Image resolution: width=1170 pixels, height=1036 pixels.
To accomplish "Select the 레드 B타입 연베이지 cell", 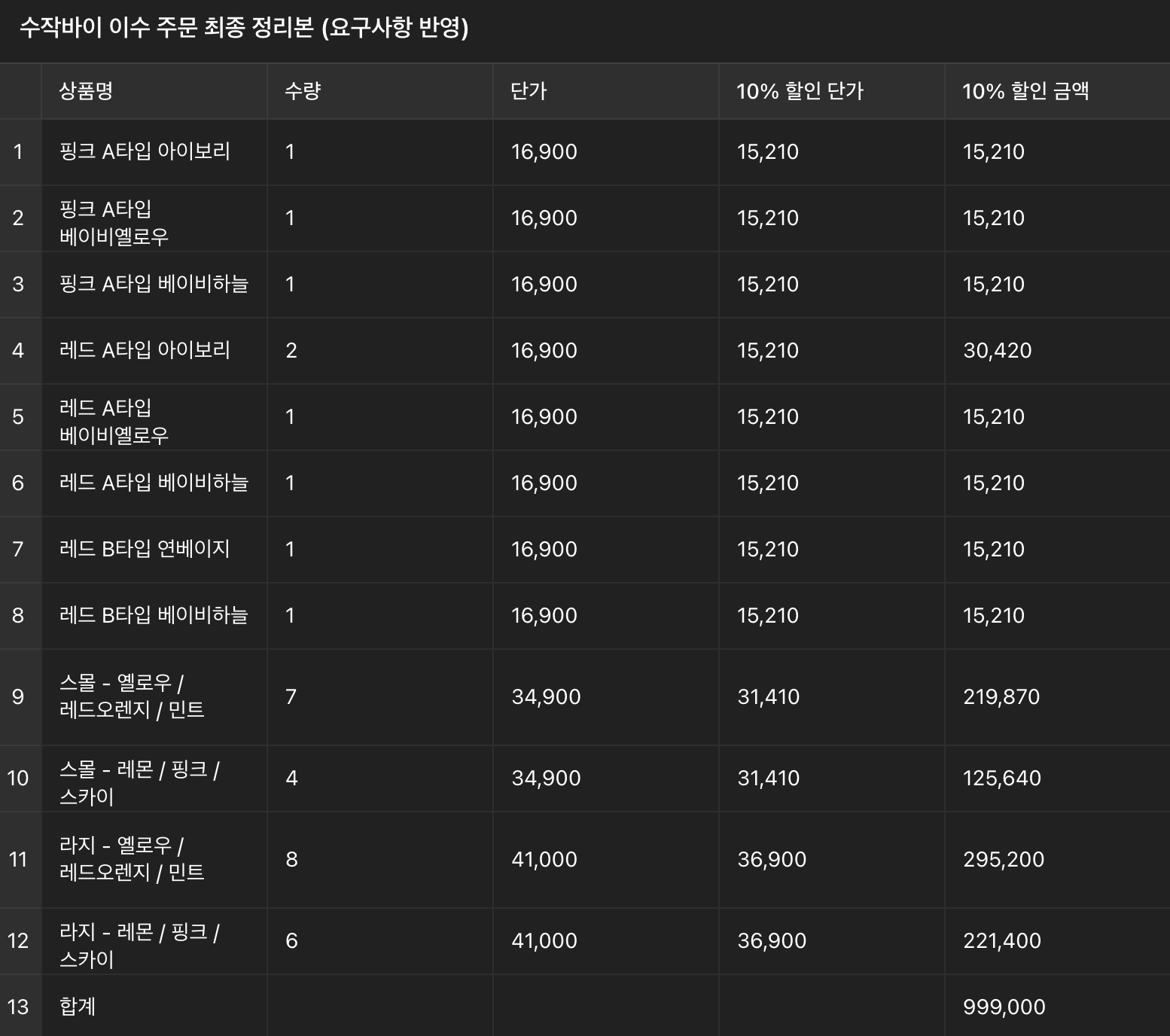I will pos(145,549).
